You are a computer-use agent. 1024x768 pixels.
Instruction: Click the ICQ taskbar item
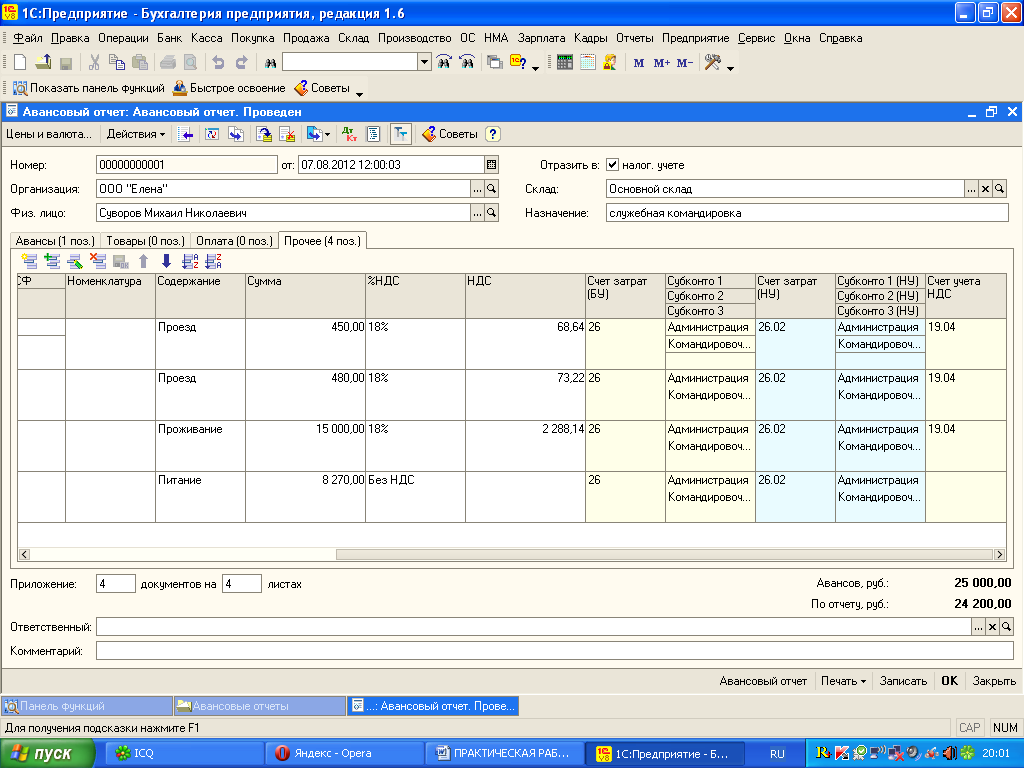click(184, 754)
